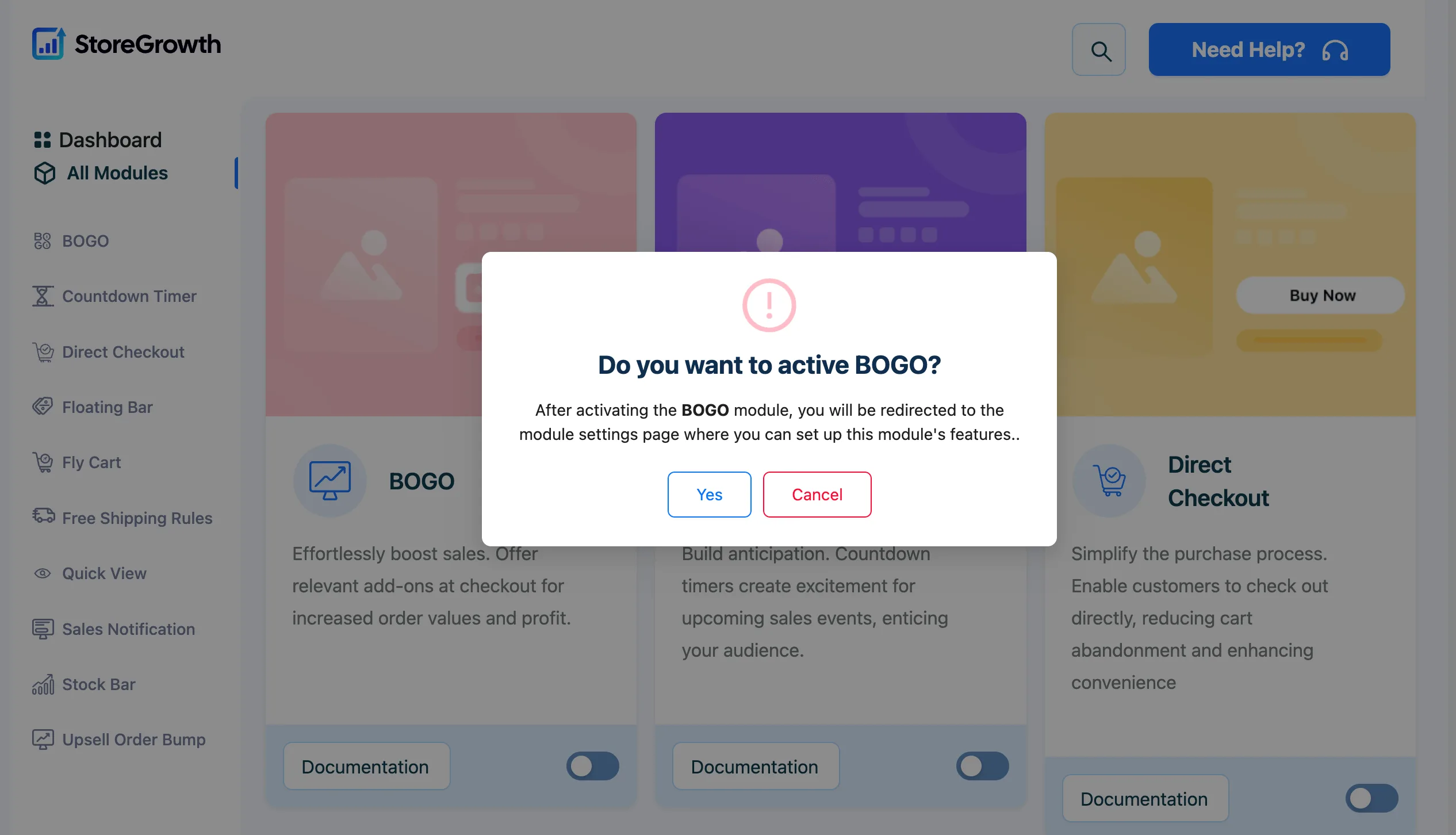Toggle the Countdown Timer module switch
Viewport: 1456px width, 835px height.
tap(982, 766)
